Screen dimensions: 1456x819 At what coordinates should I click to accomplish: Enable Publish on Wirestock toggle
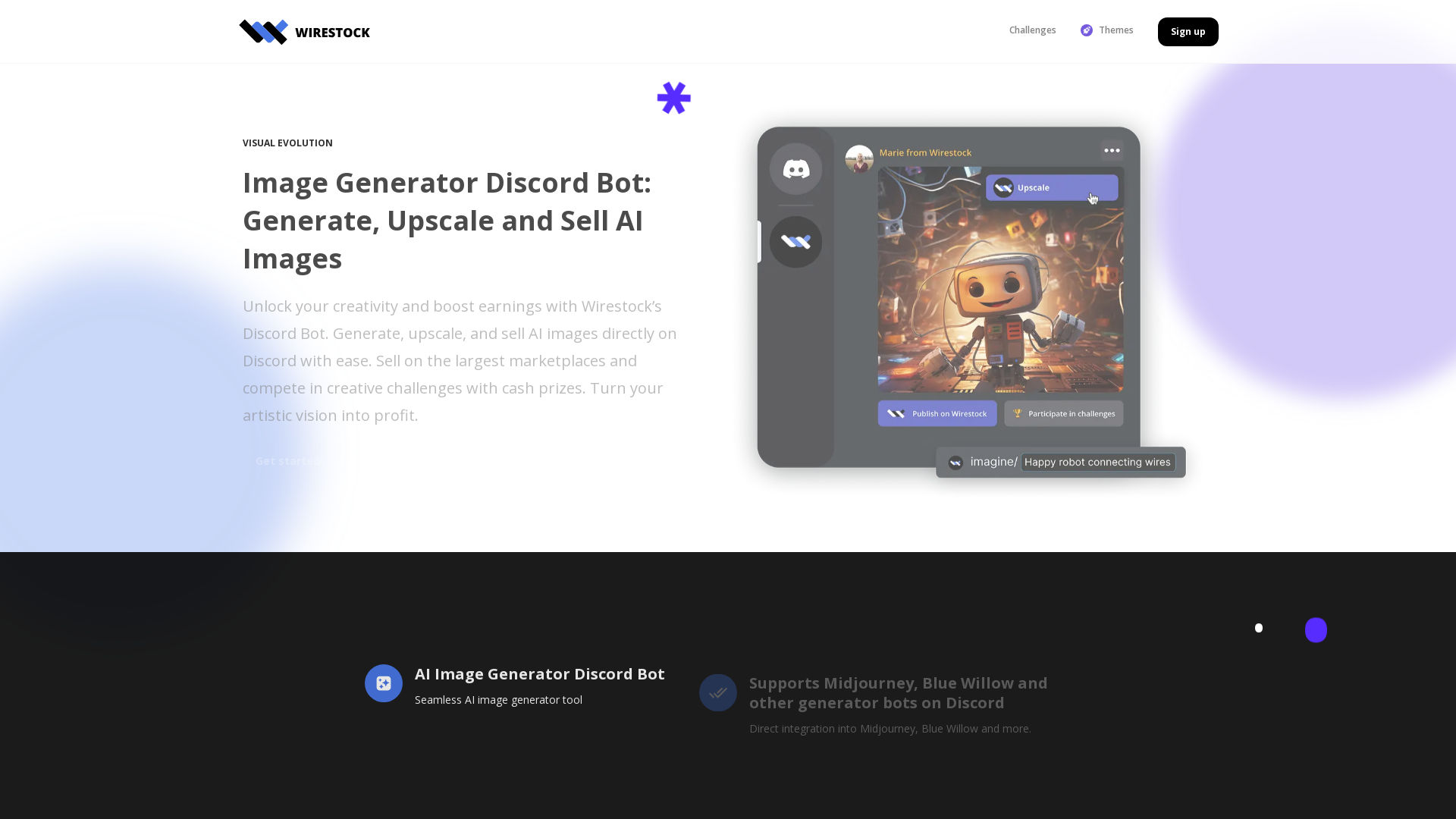937,413
